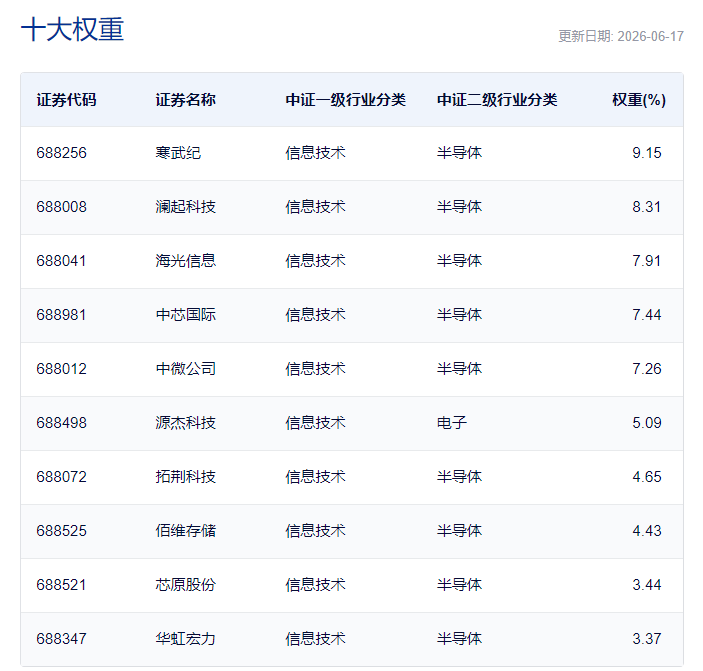
Task: Select security name 源杰科技
Action: tap(186, 423)
